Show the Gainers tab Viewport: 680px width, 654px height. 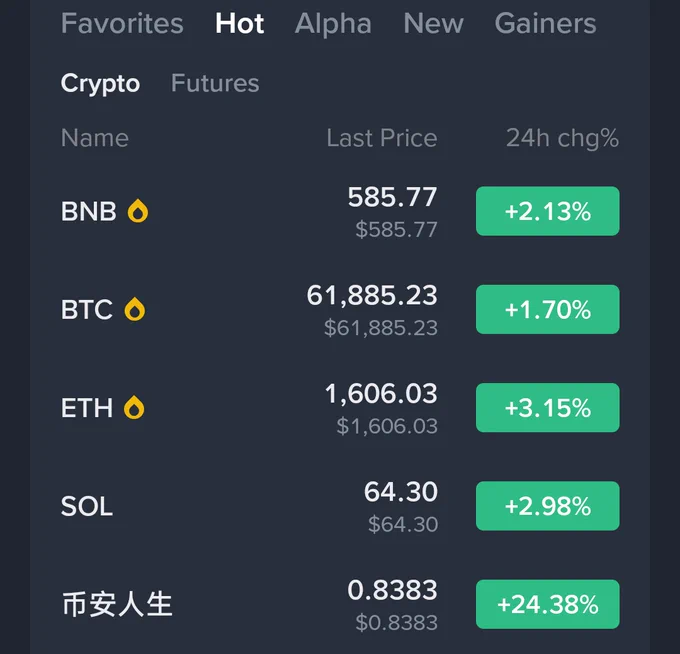point(545,23)
